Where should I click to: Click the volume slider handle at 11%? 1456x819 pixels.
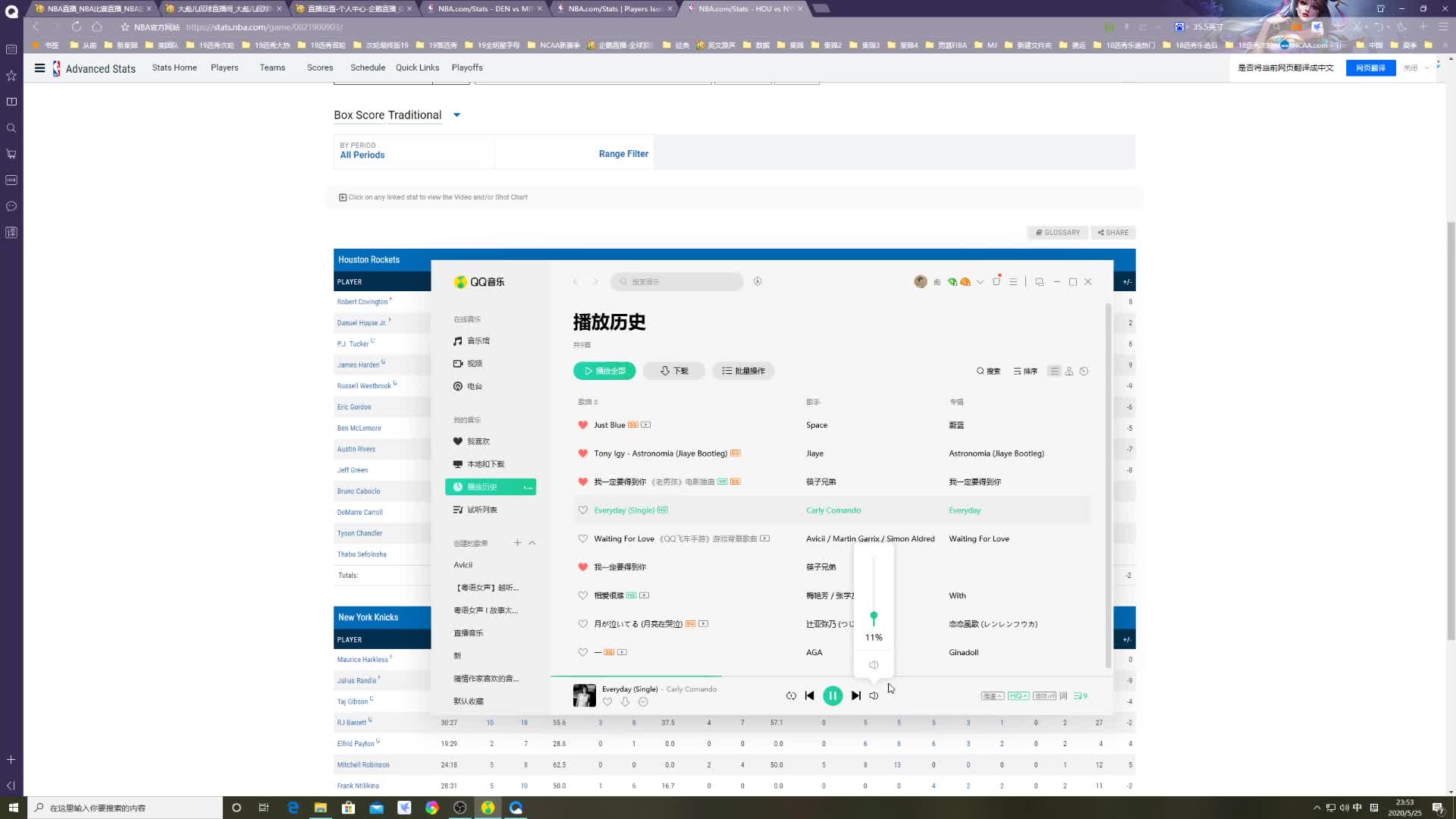(874, 616)
